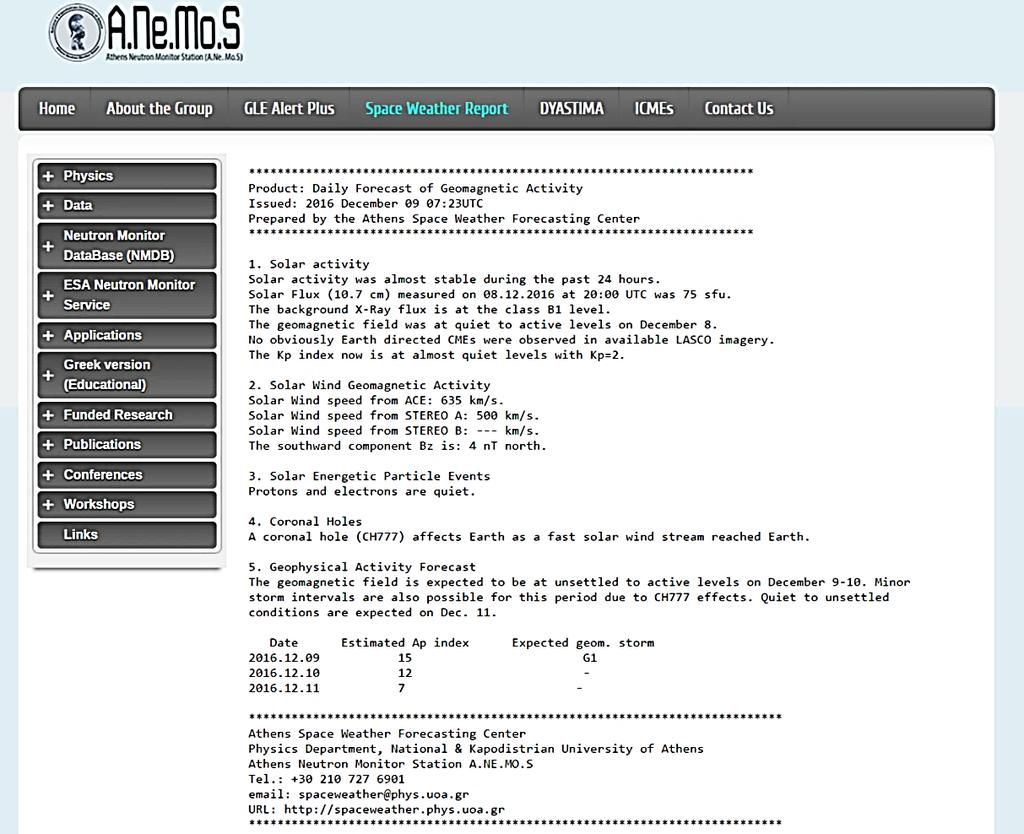The height and width of the screenshot is (834, 1024).
Task: Expand the Conferences plus icon
Action: [48, 475]
